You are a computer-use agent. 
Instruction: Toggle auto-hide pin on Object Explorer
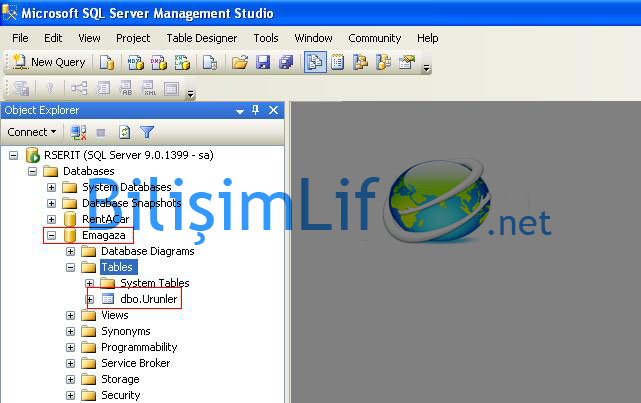[256, 110]
